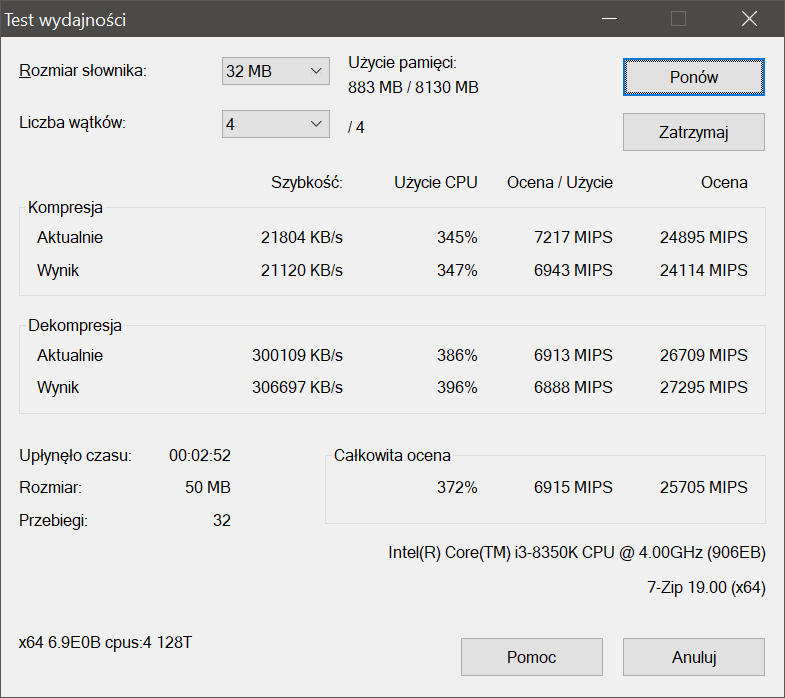785x698 pixels.
Task: Click the 27295 MIPS rating
Action: (703, 388)
